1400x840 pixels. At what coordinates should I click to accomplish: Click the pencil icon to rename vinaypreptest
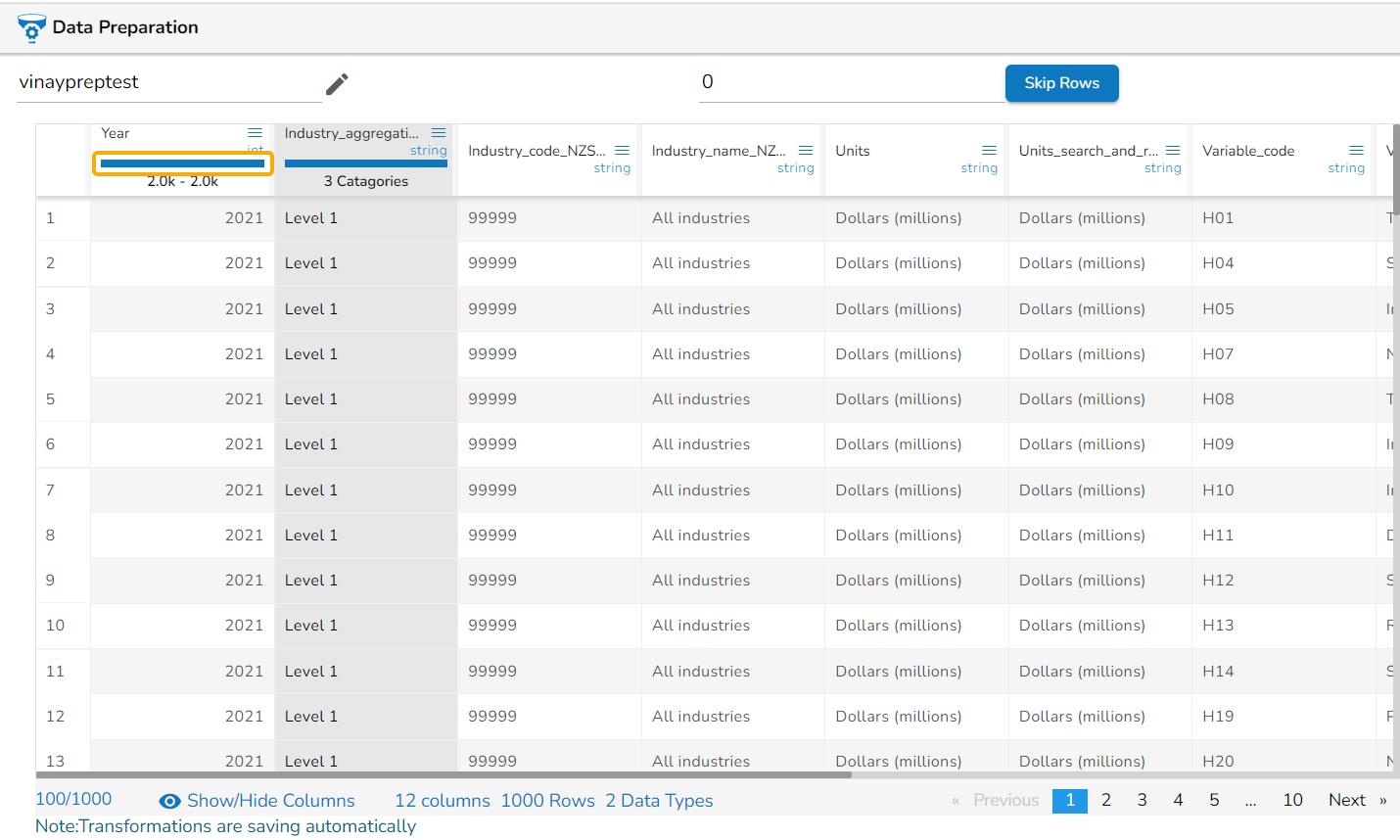(x=337, y=84)
